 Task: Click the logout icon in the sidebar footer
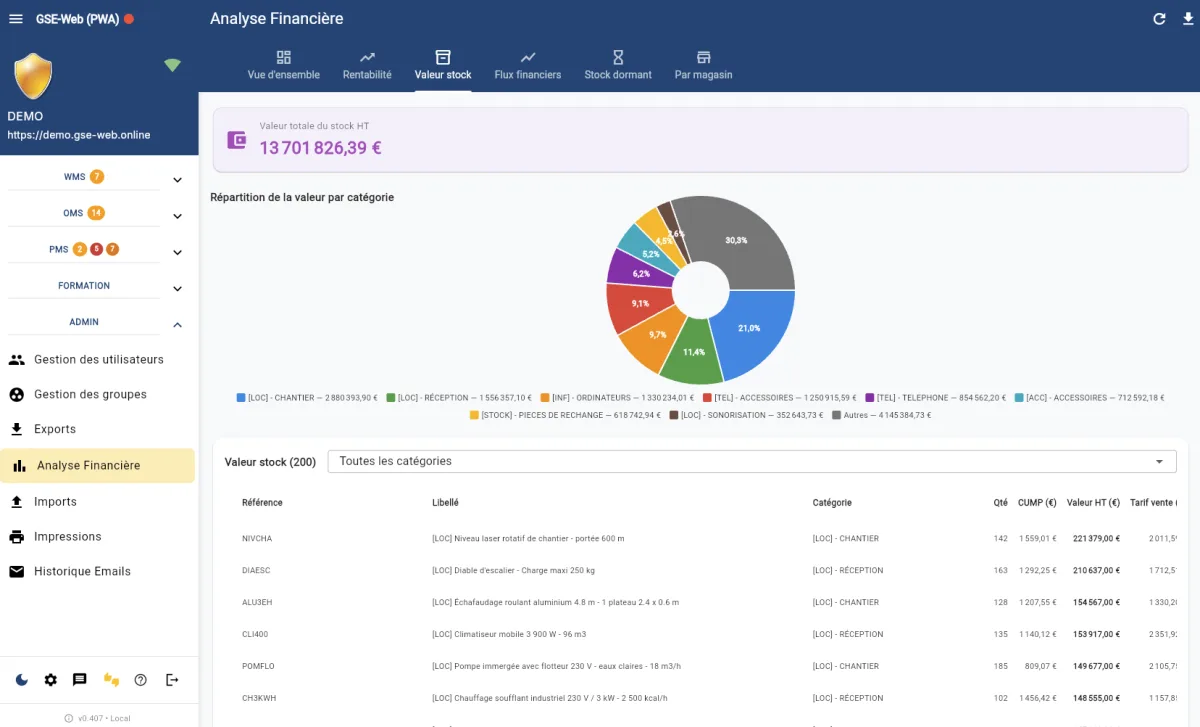coord(172,680)
